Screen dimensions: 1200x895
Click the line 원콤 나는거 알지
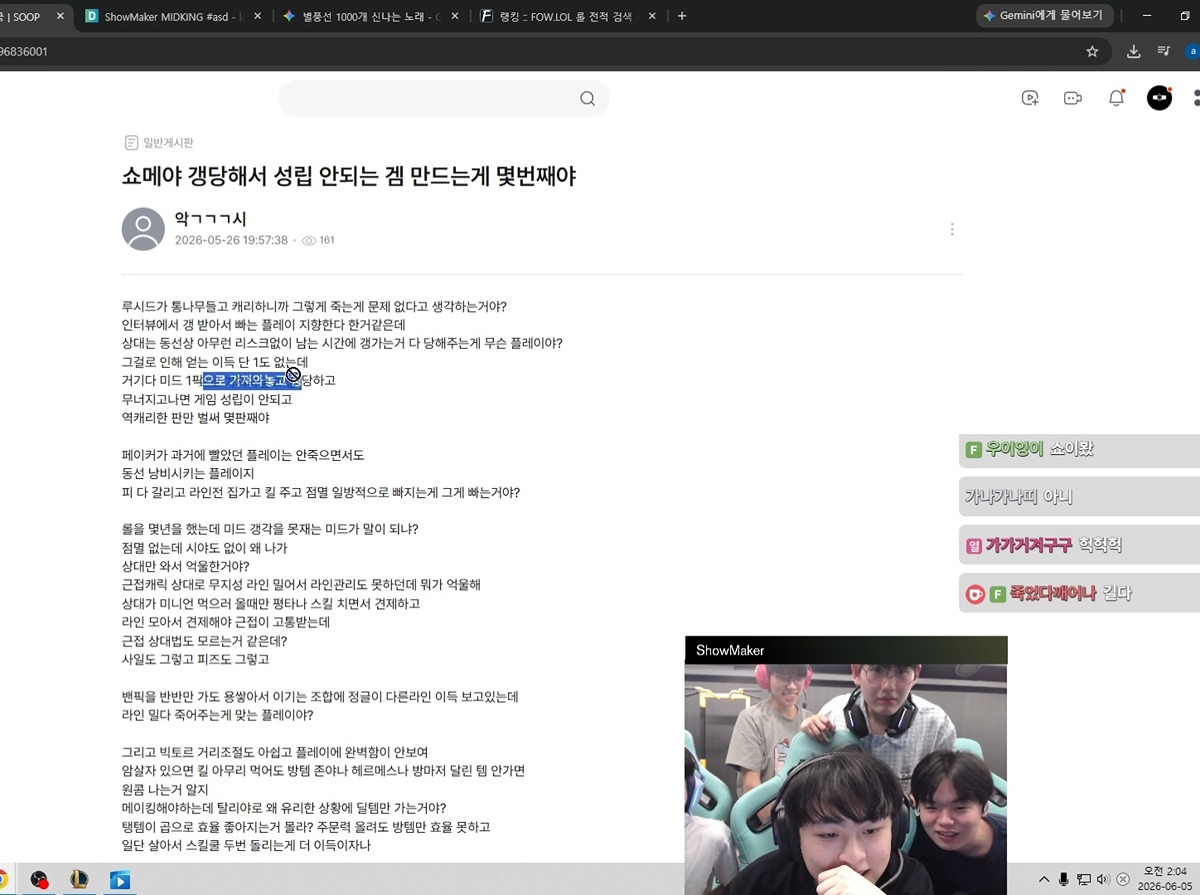pyautogui.click(x=165, y=789)
